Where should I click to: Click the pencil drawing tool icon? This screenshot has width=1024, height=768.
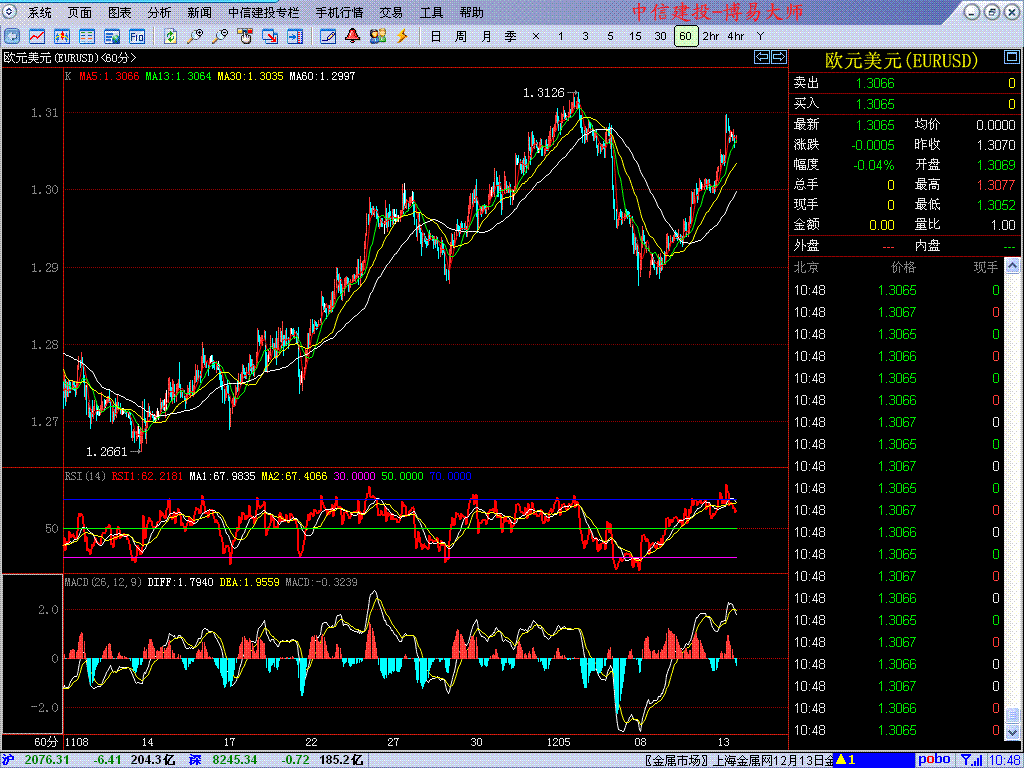[x=327, y=36]
